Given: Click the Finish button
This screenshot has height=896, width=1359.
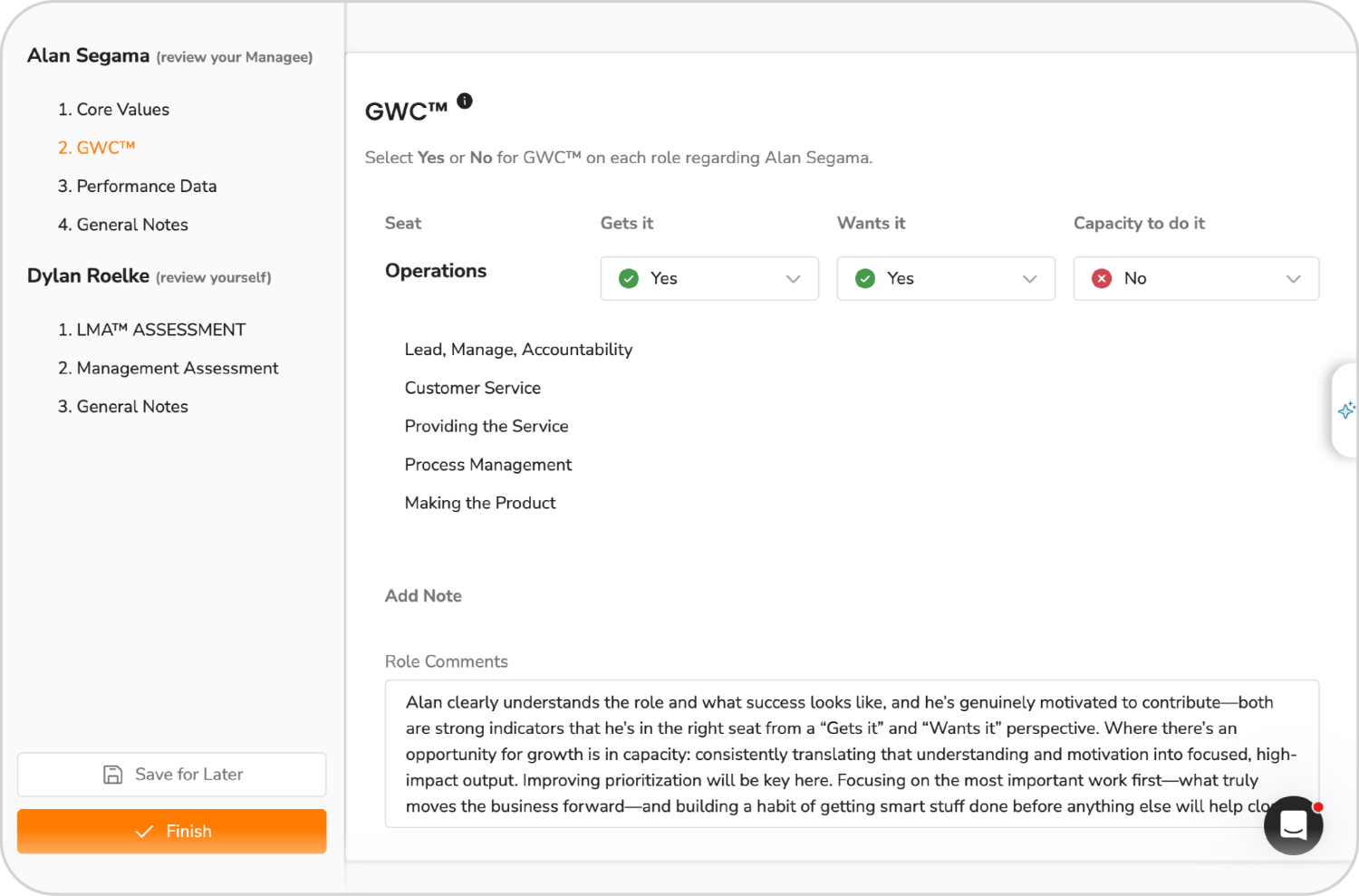Looking at the screenshot, I should click(x=172, y=832).
